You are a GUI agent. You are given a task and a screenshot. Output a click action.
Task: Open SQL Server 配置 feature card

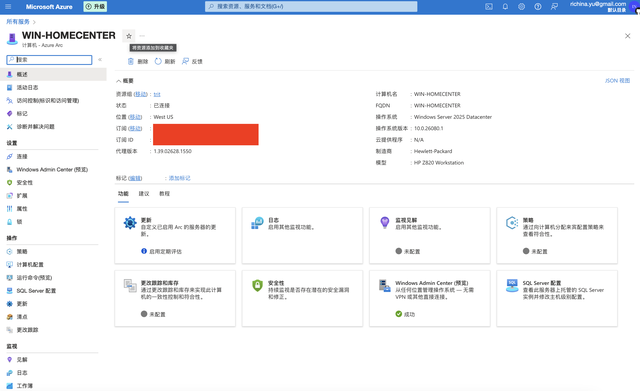[557, 298]
